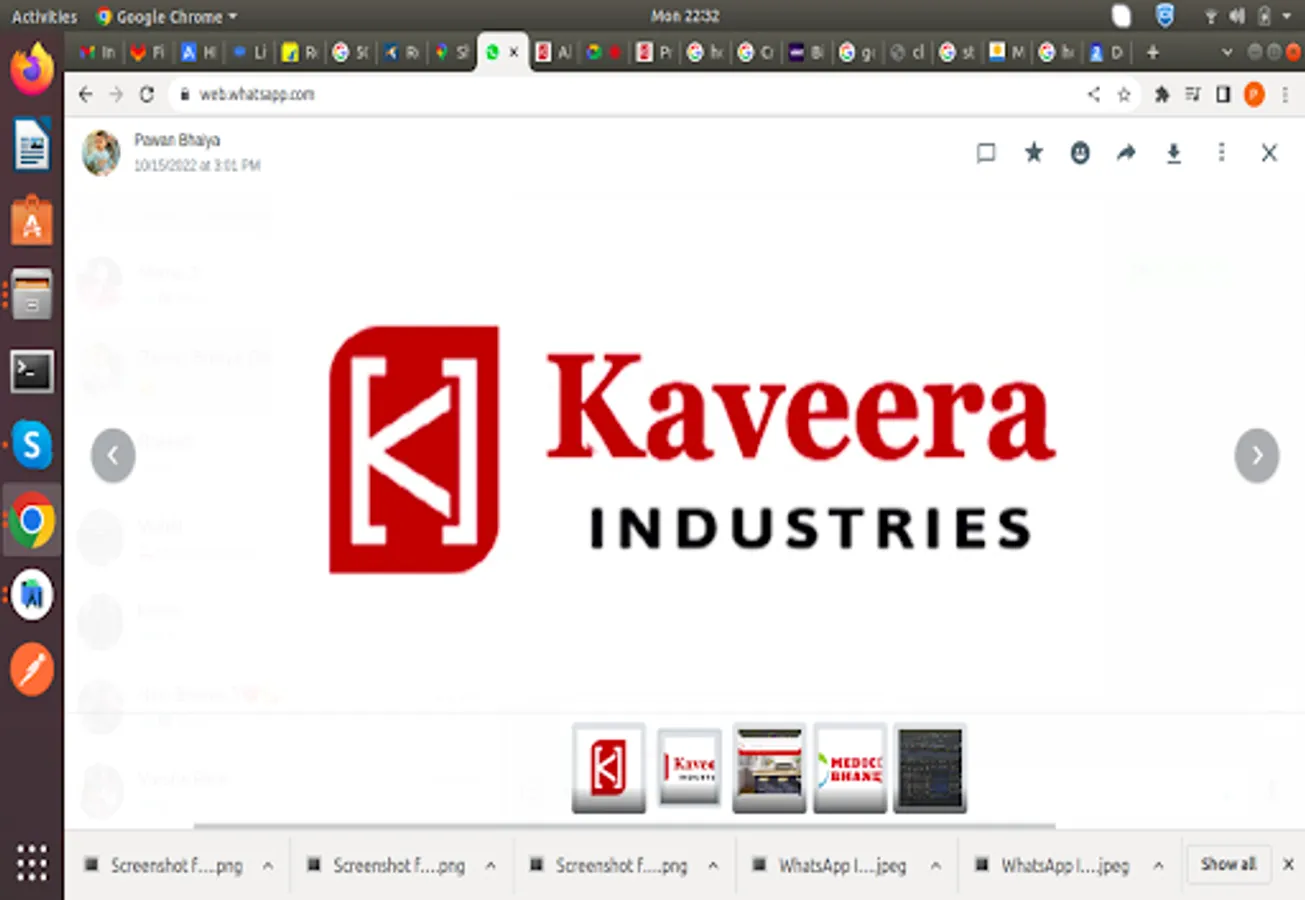Switch to the 'D' browser tab

(x=1107, y=52)
